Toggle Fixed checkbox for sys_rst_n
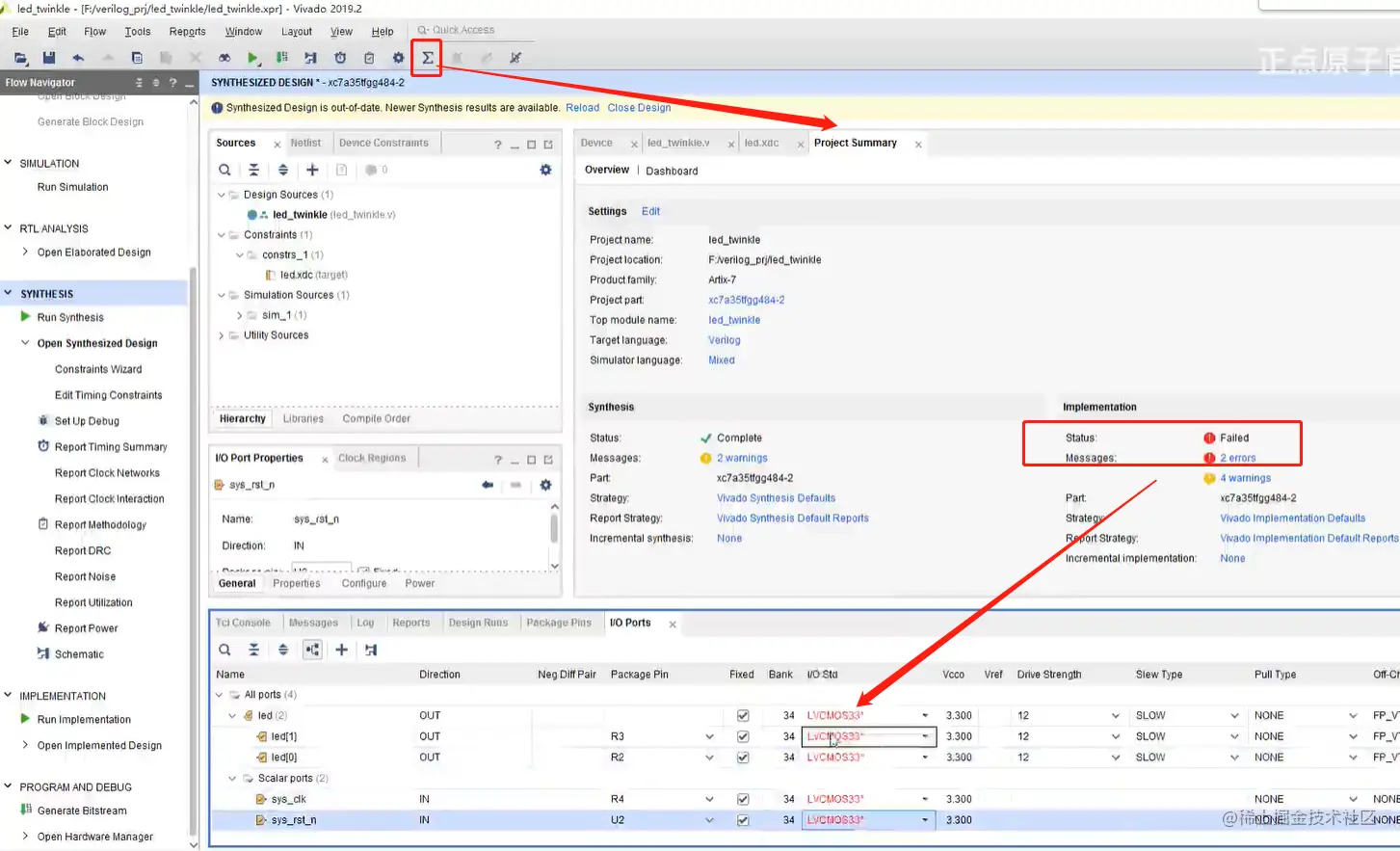The image size is (1400, 851). tap(743, 820)
